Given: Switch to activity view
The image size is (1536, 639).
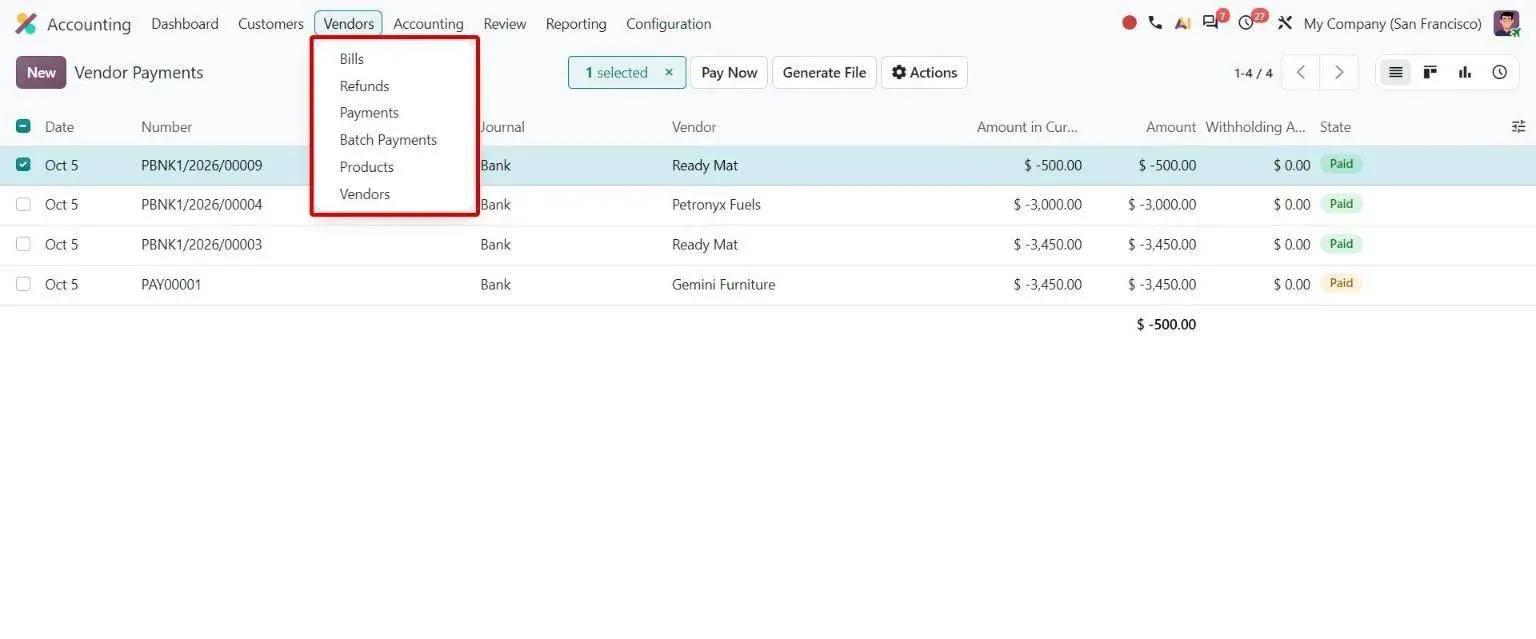Looking at the screenshot, I should pos(1499,72).
